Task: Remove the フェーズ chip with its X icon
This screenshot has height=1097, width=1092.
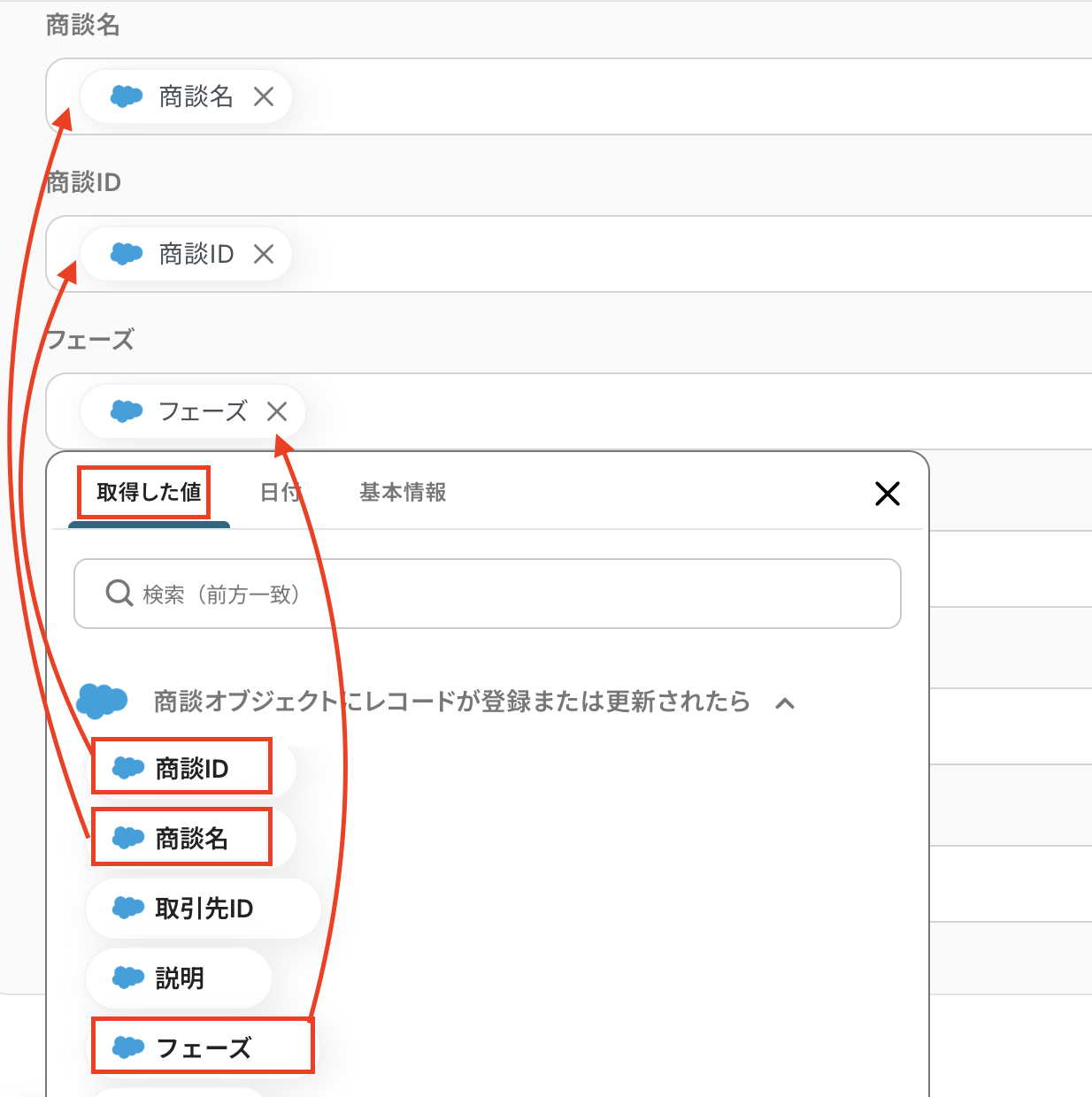Action: click(277, 411)
